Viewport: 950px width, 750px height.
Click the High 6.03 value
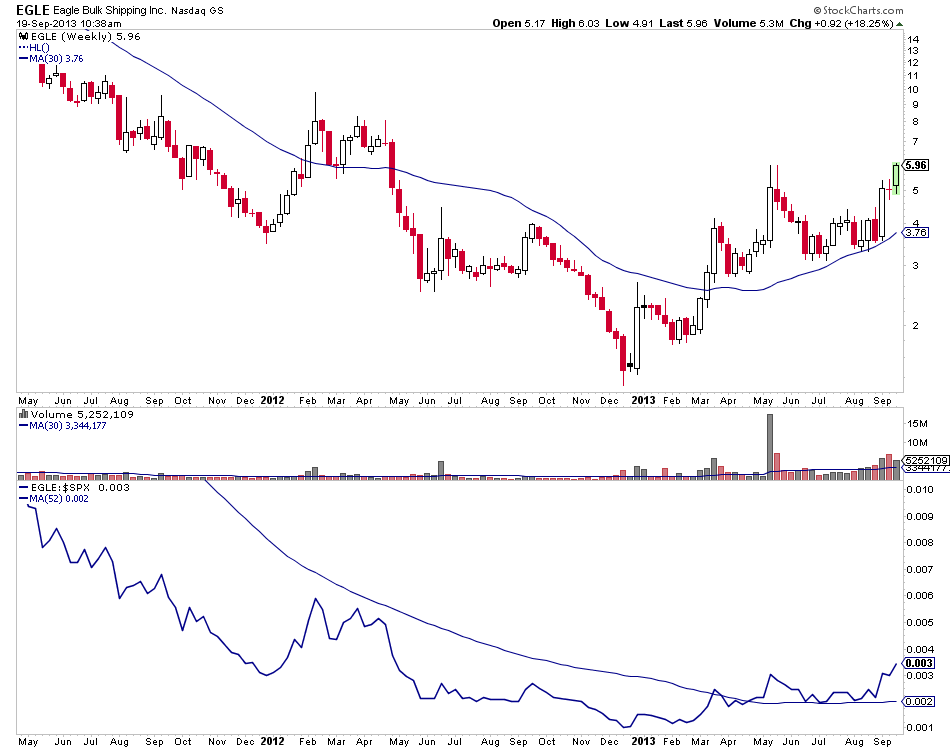pos(575,24)
